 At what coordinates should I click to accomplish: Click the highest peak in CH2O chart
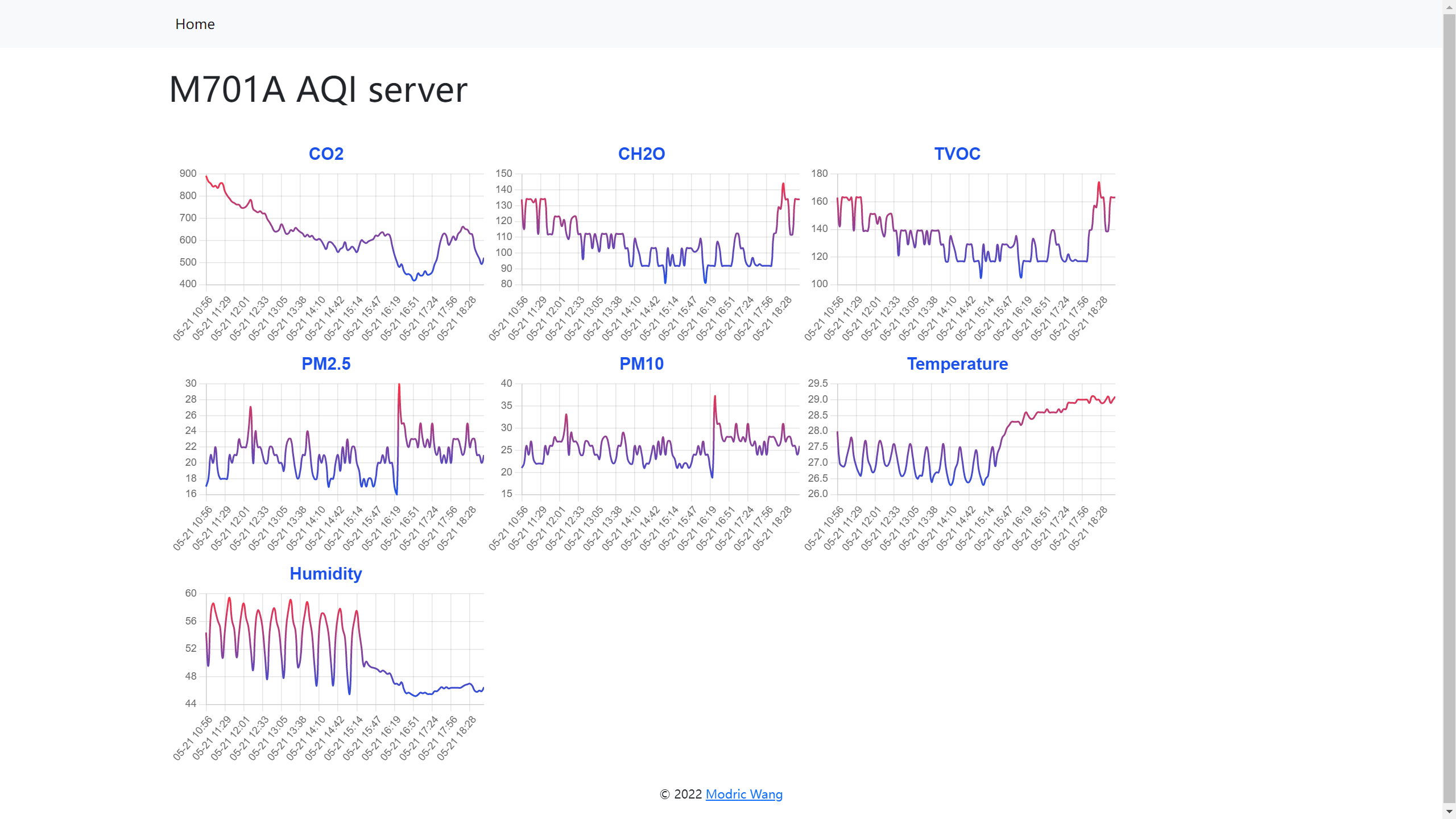783,184
